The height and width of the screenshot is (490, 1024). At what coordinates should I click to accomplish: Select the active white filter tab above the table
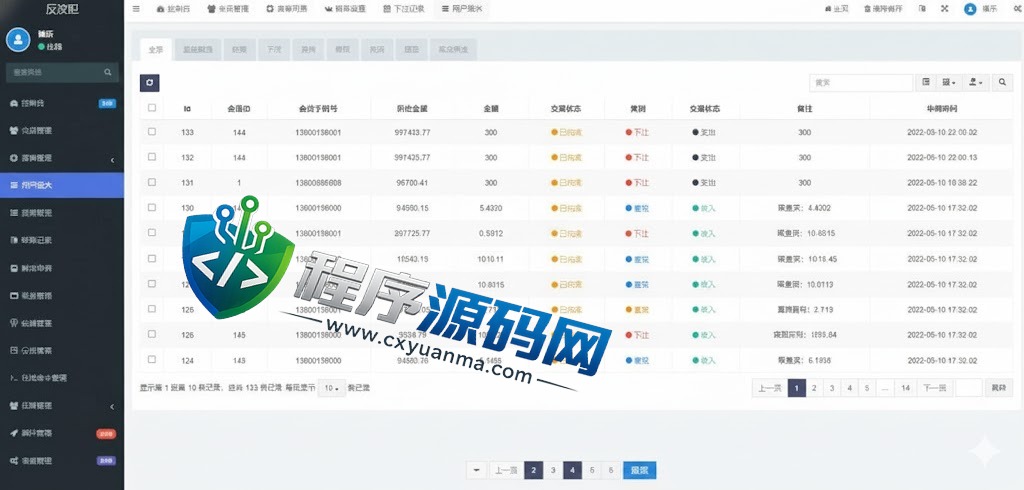pos(155,50)
